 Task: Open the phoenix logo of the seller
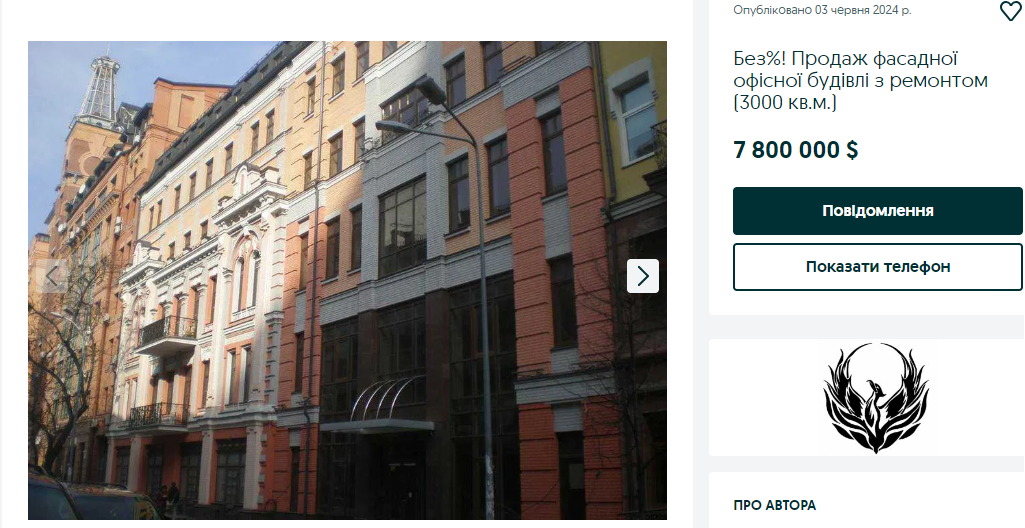pyautogui.click(x=875, y=398)
